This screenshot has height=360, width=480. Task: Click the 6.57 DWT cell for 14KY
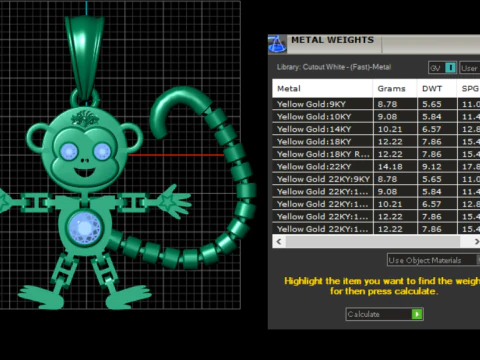click(437, 129)
